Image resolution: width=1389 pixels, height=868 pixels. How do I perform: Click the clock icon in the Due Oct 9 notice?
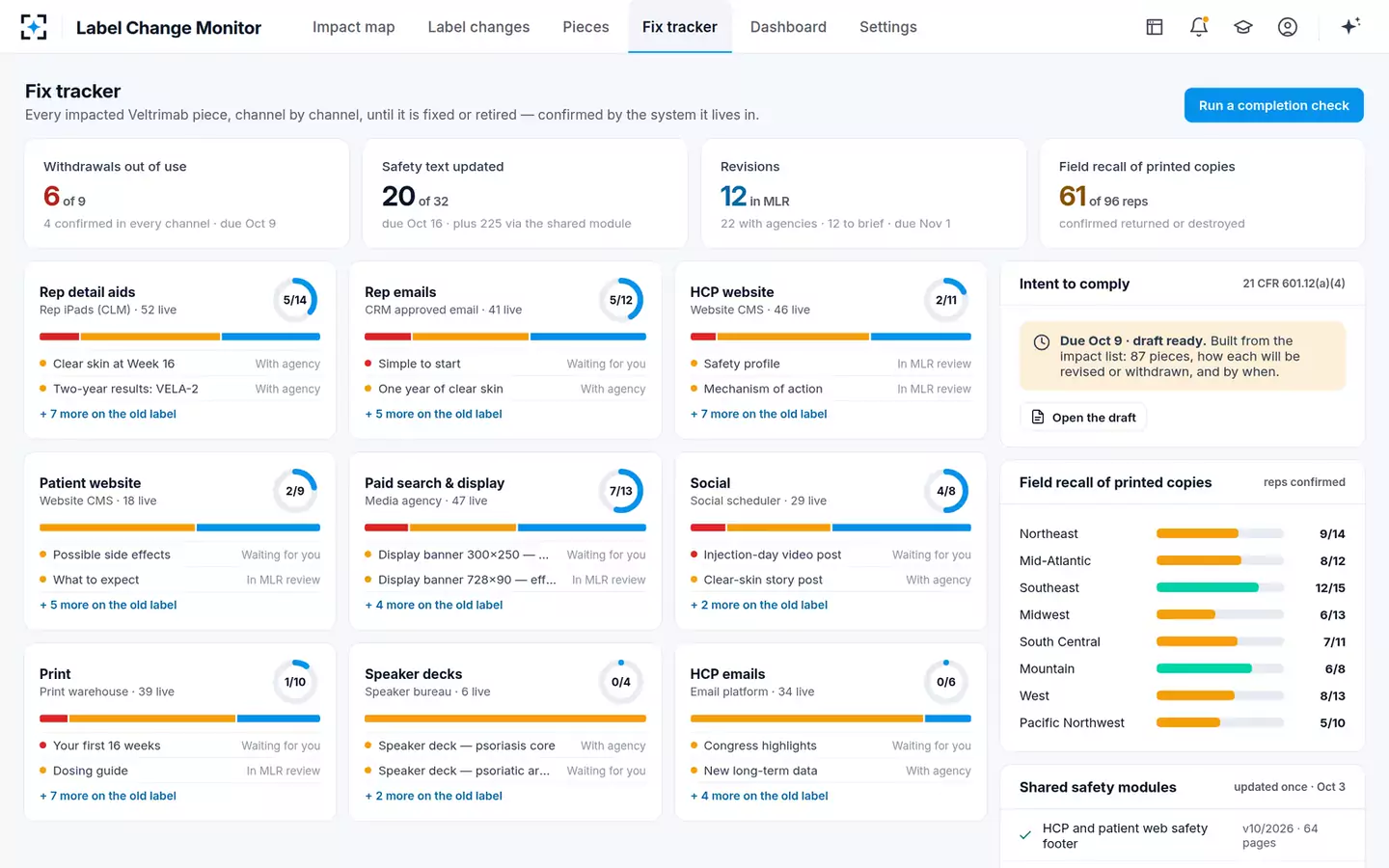click(1042, 342)
